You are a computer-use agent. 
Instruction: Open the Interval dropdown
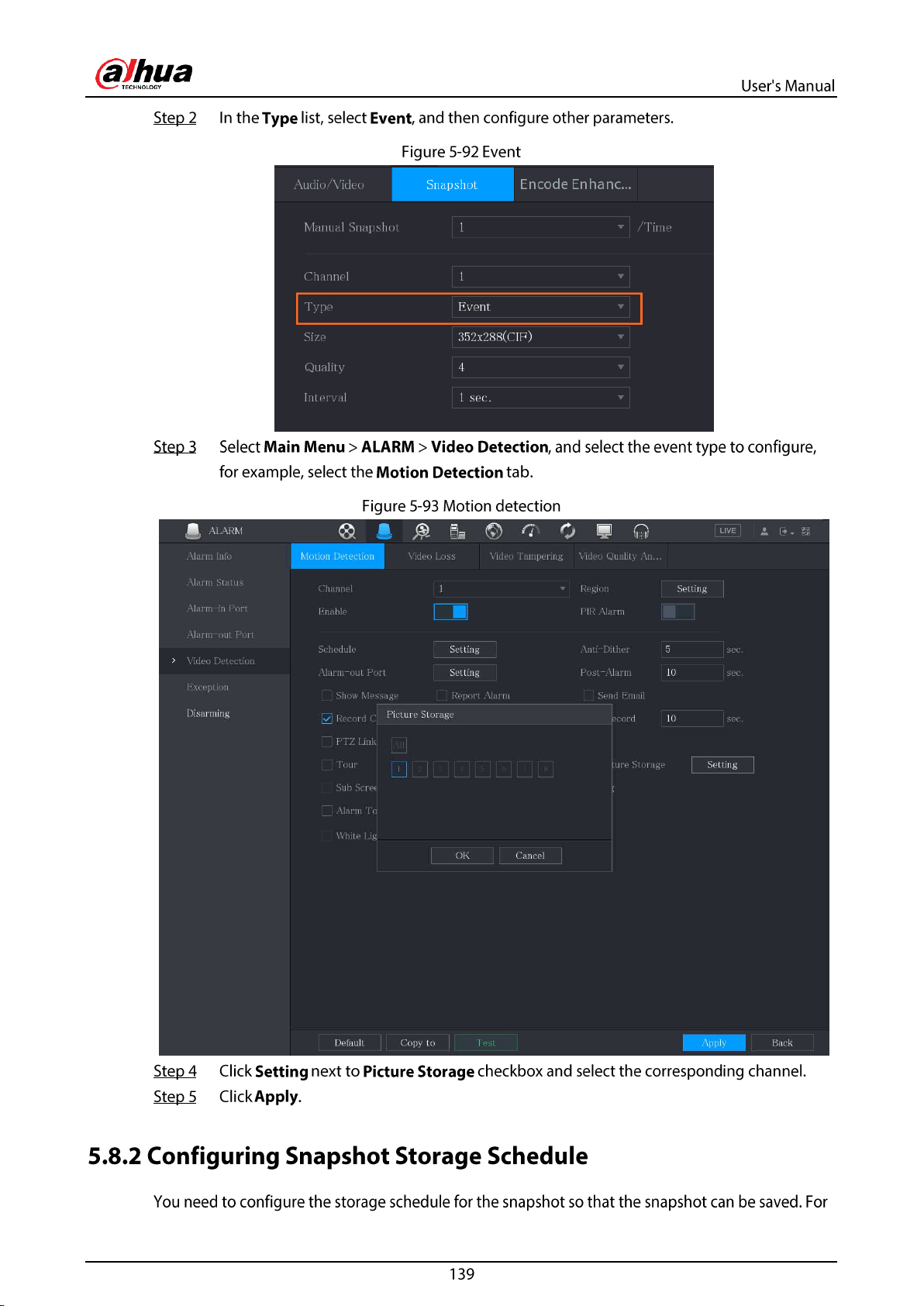tap(541, 398)
